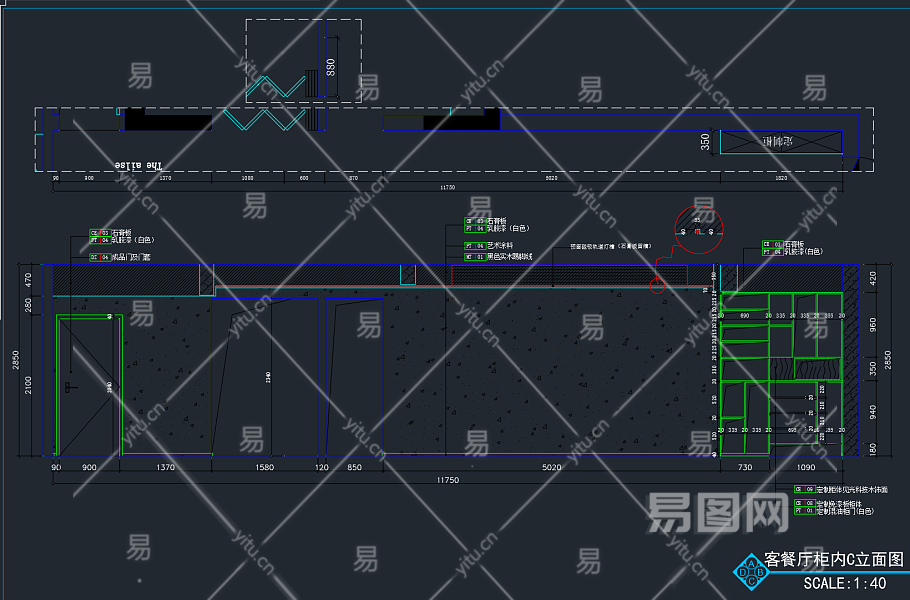The height and width of the screenshot is (600, 910).
Task: Click the red hatched ceiling rectangle
Action: point(569,276)
